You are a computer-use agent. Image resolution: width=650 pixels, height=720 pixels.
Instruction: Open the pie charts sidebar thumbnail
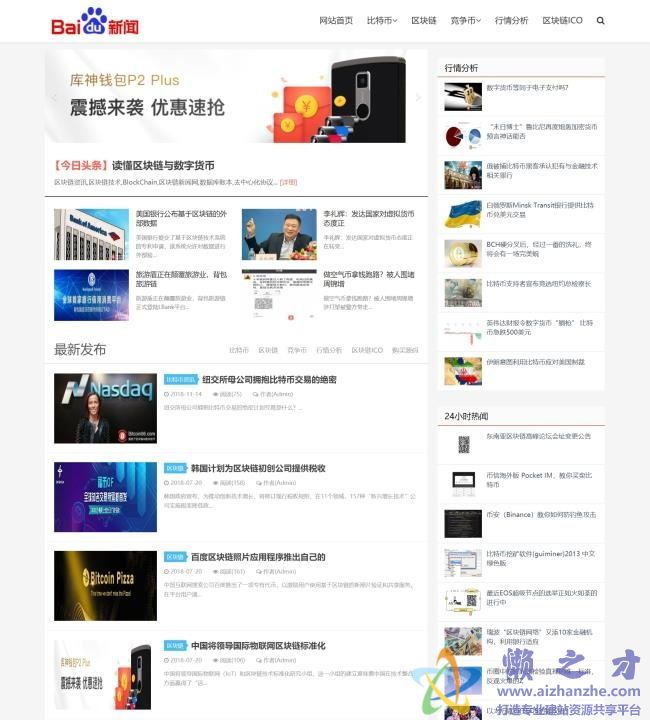463,136
